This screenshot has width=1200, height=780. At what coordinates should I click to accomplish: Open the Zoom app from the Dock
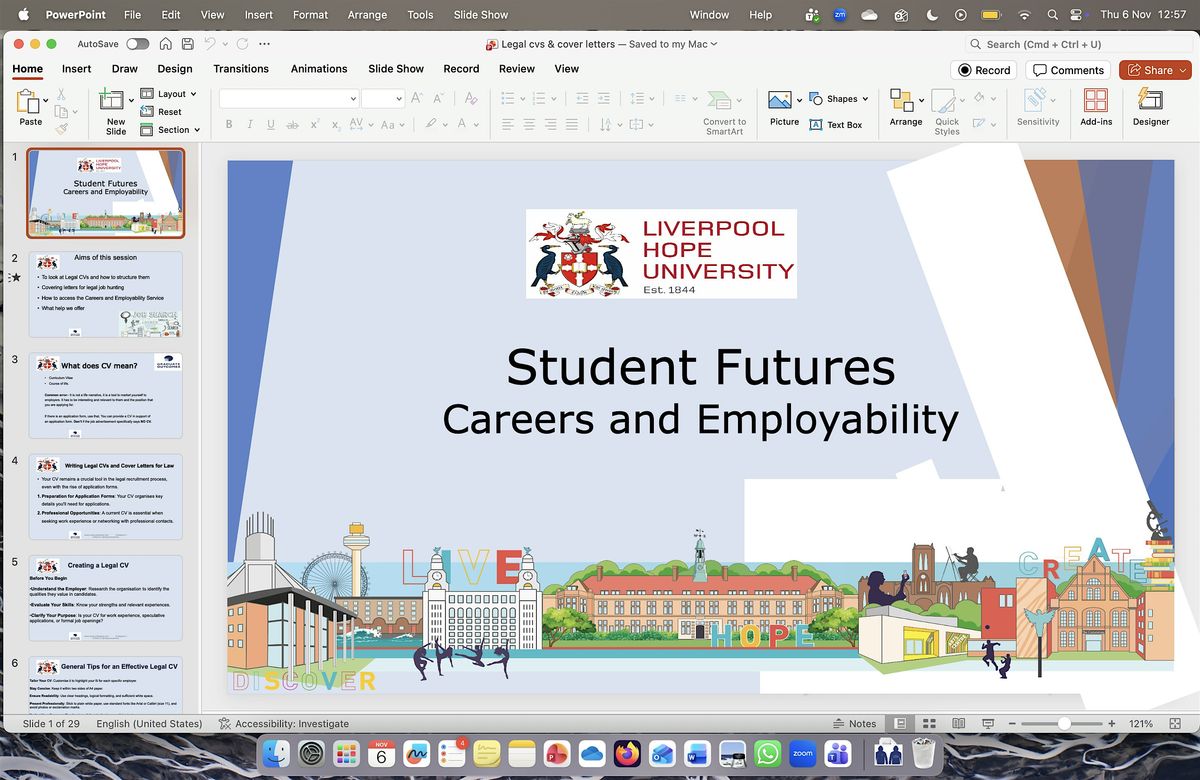[x=801, y=754]
